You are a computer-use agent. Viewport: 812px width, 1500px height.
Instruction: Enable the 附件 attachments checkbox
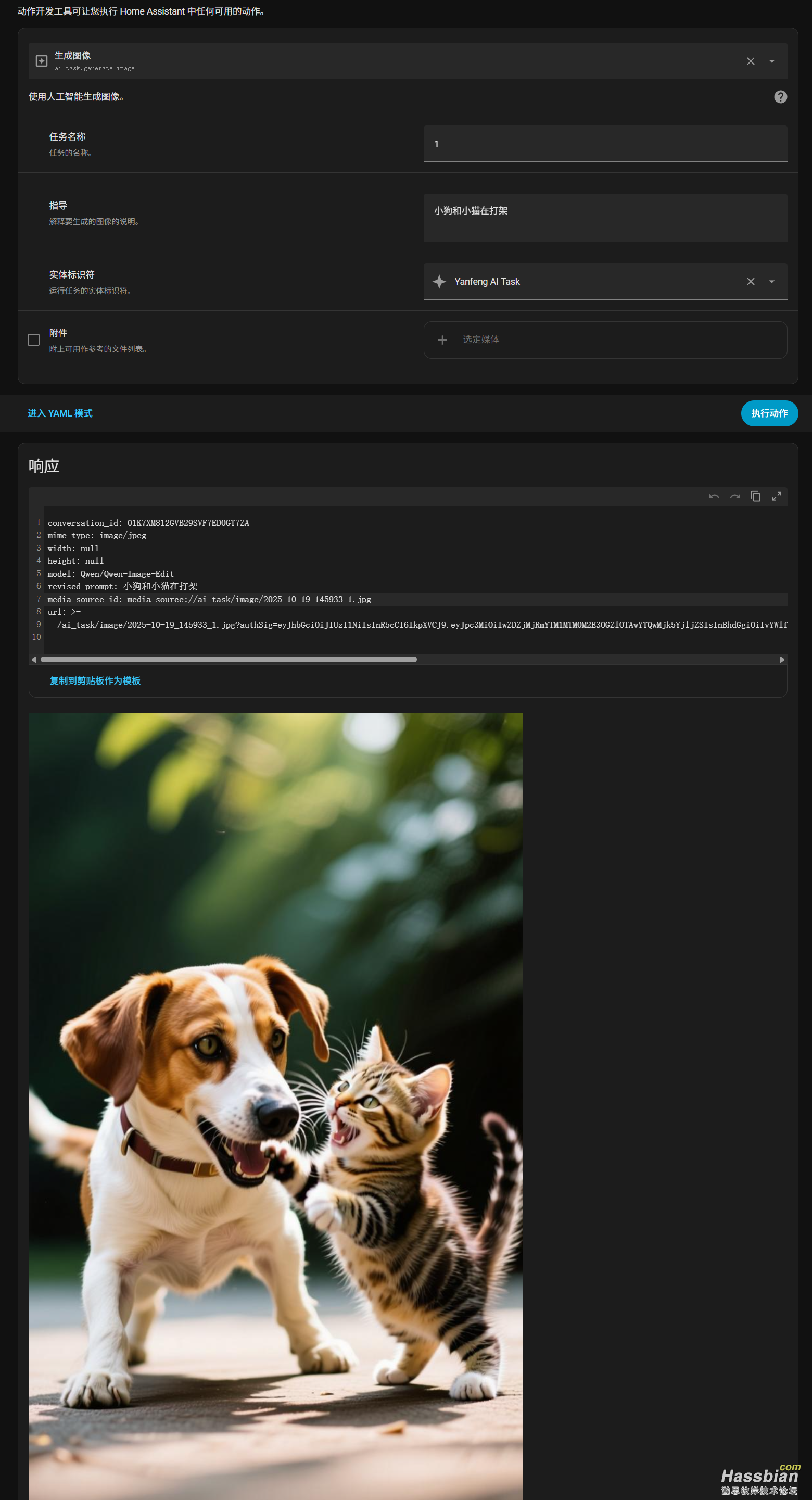[34, 340]
